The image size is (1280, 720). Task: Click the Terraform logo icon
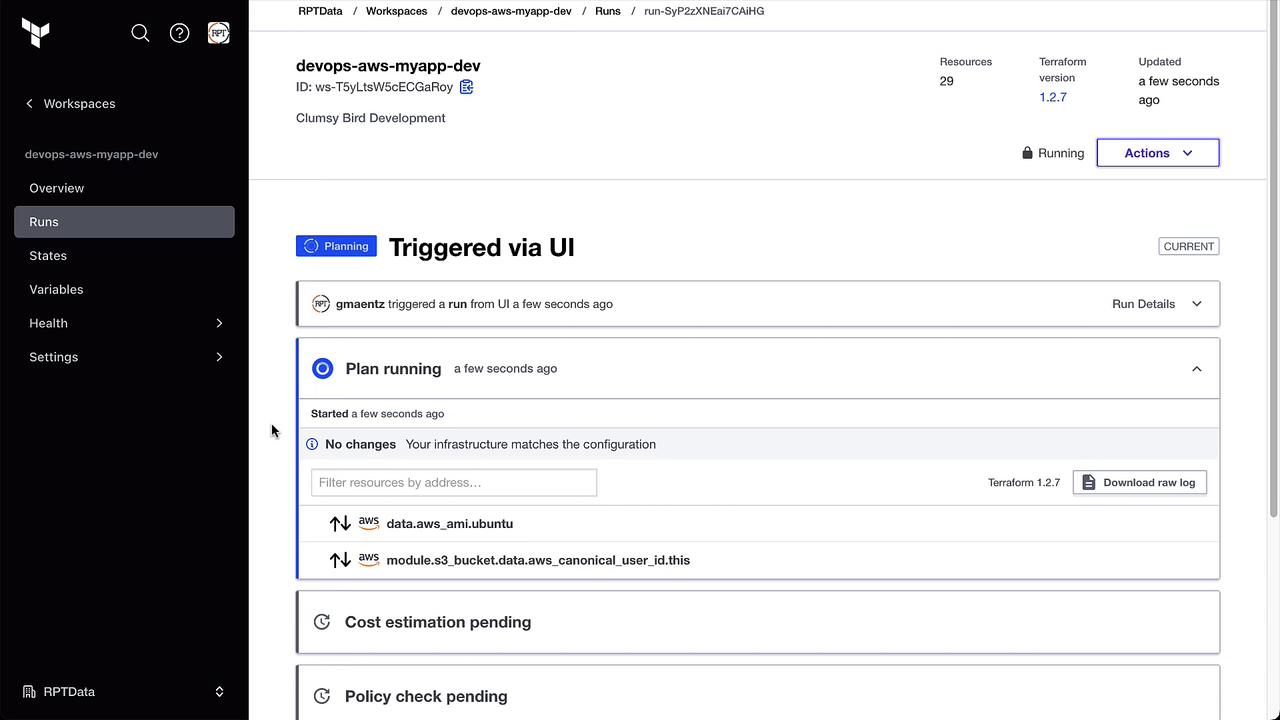click(36, 33)
